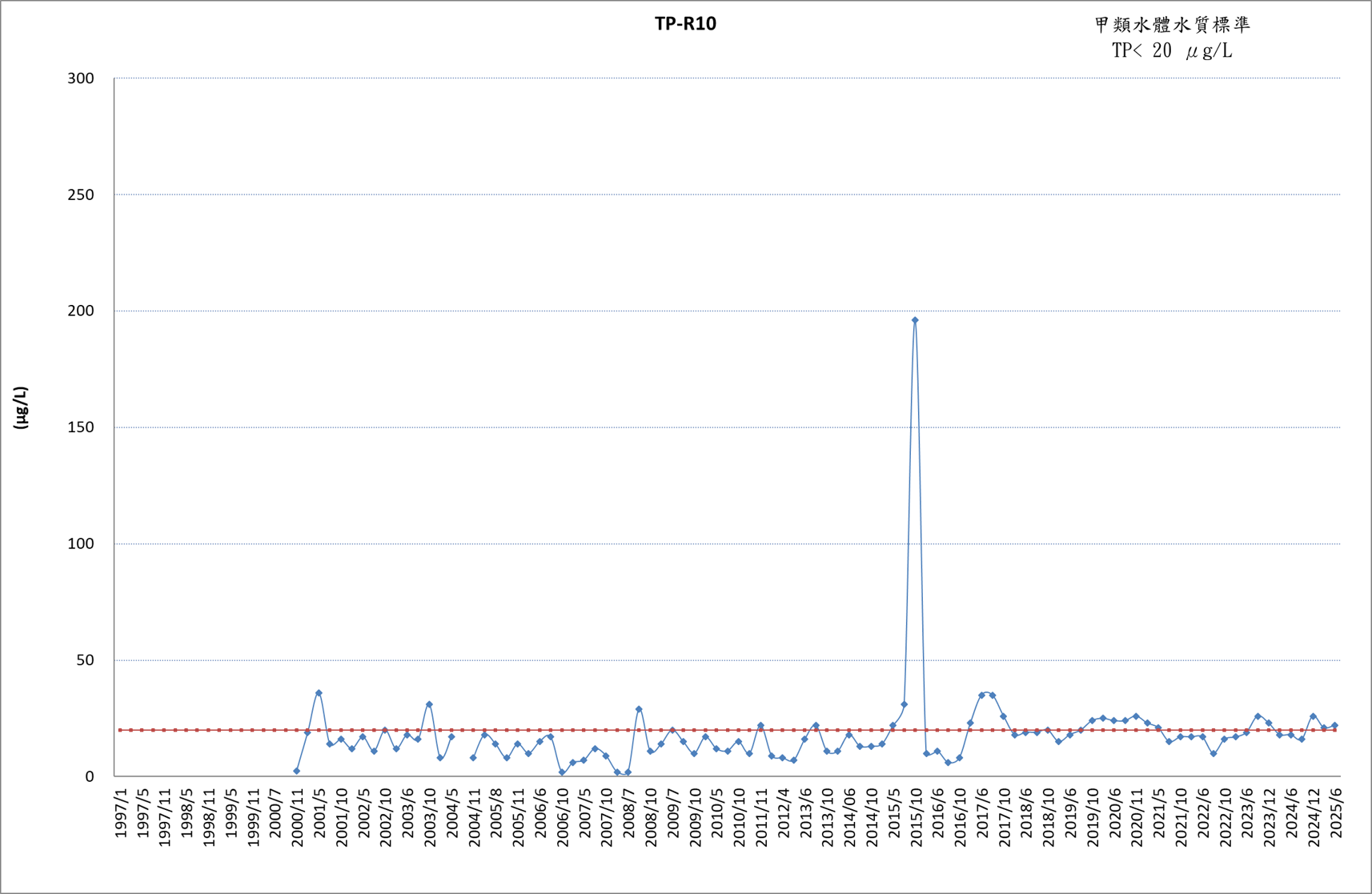The height and width of the screenshot is (894, 1372).
Task: Select the 2014/10 axis label
Action: 872,817
